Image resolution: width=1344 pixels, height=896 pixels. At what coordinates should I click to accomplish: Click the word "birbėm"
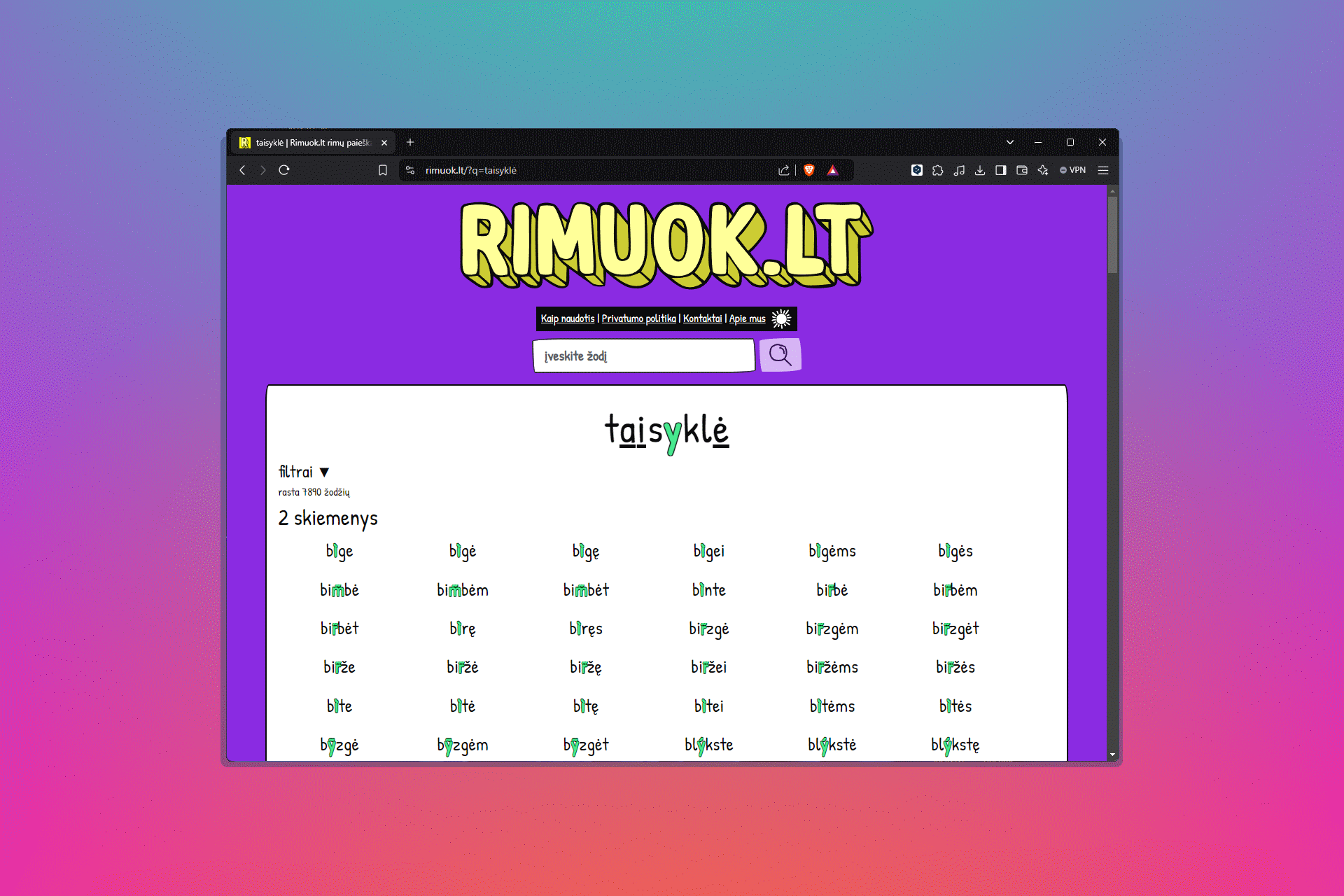(x=955, y=590)
